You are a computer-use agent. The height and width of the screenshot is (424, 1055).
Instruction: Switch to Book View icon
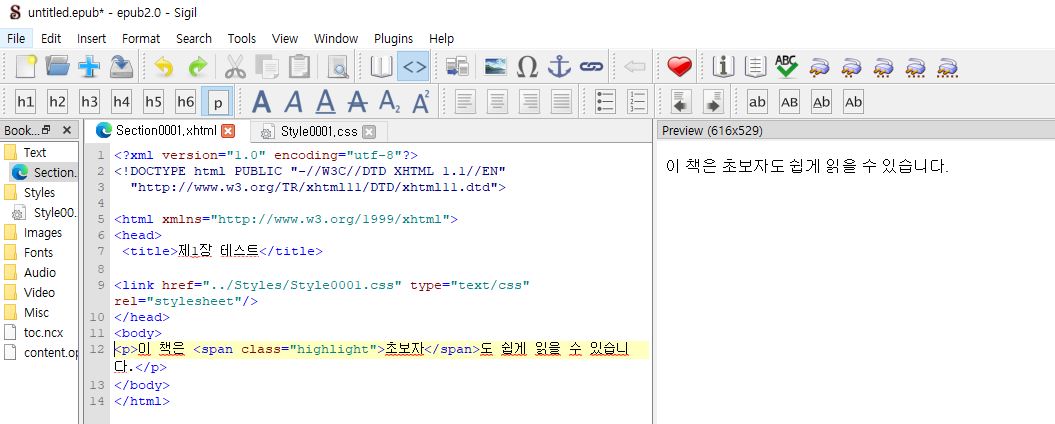(381, 67)
